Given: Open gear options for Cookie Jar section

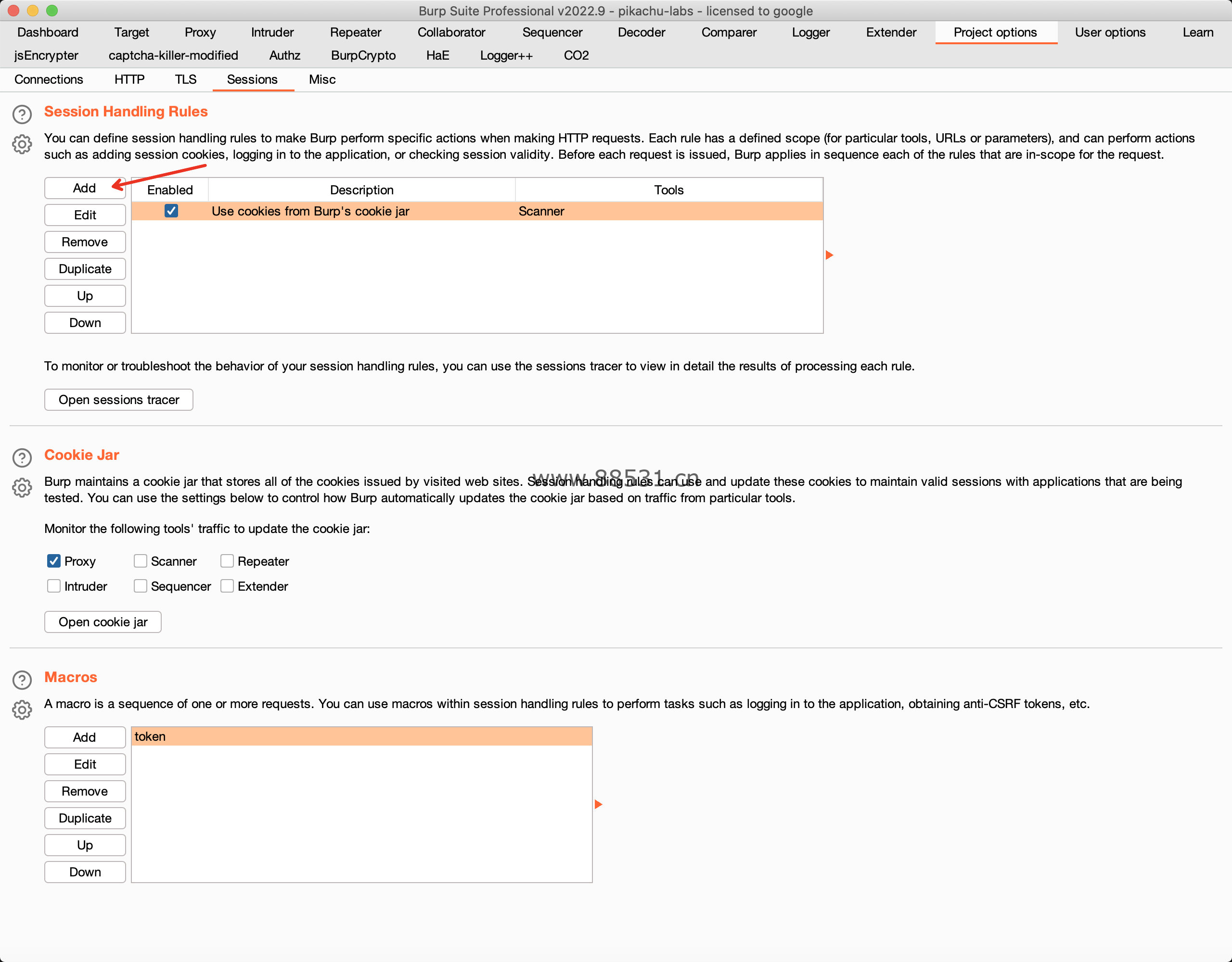Looking at the screenshot, I should click(x=22, y=488).
